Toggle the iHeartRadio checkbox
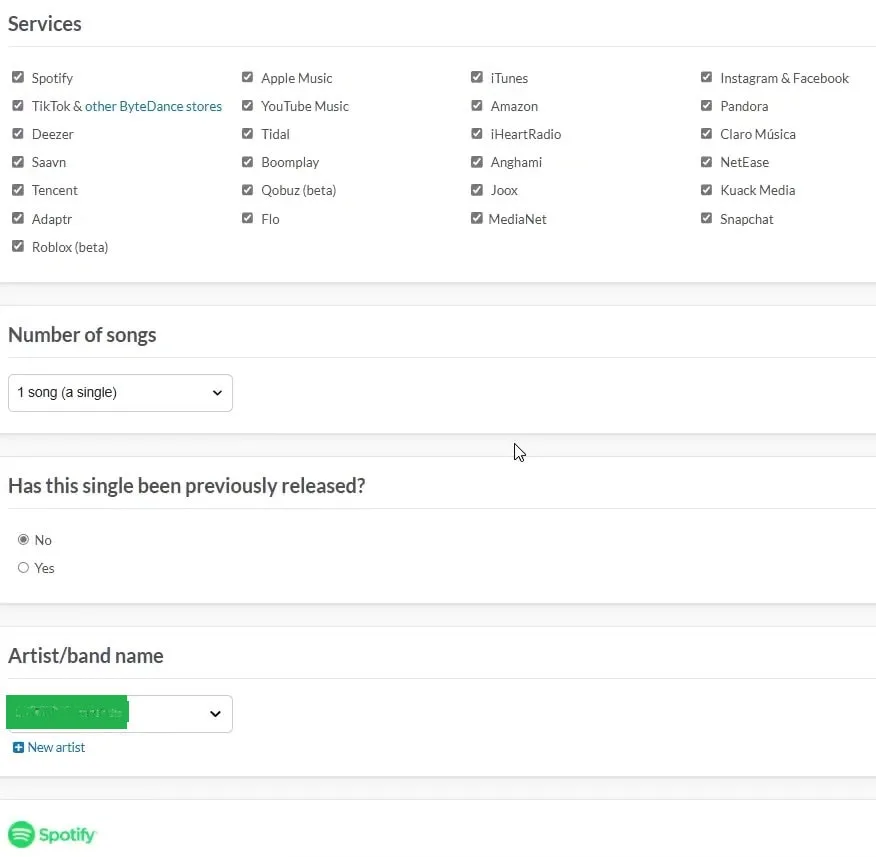The width and height of the screenshot is (876, 857). 477,134
